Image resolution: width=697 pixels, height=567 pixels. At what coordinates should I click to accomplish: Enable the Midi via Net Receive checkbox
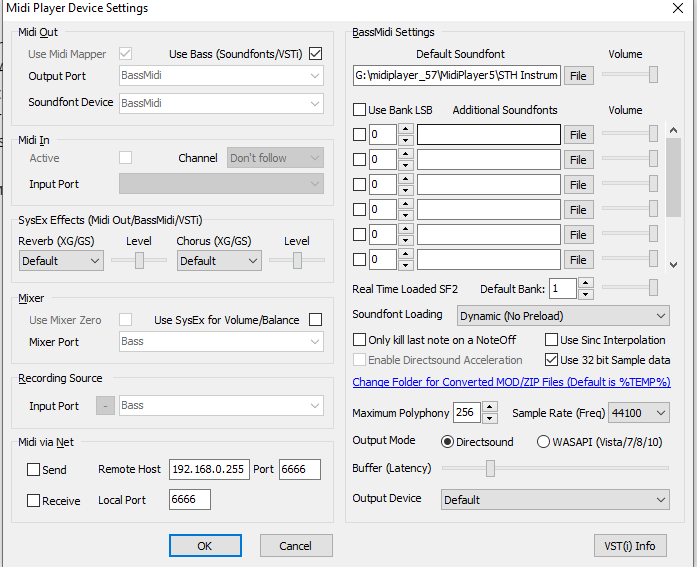point(33,500)
